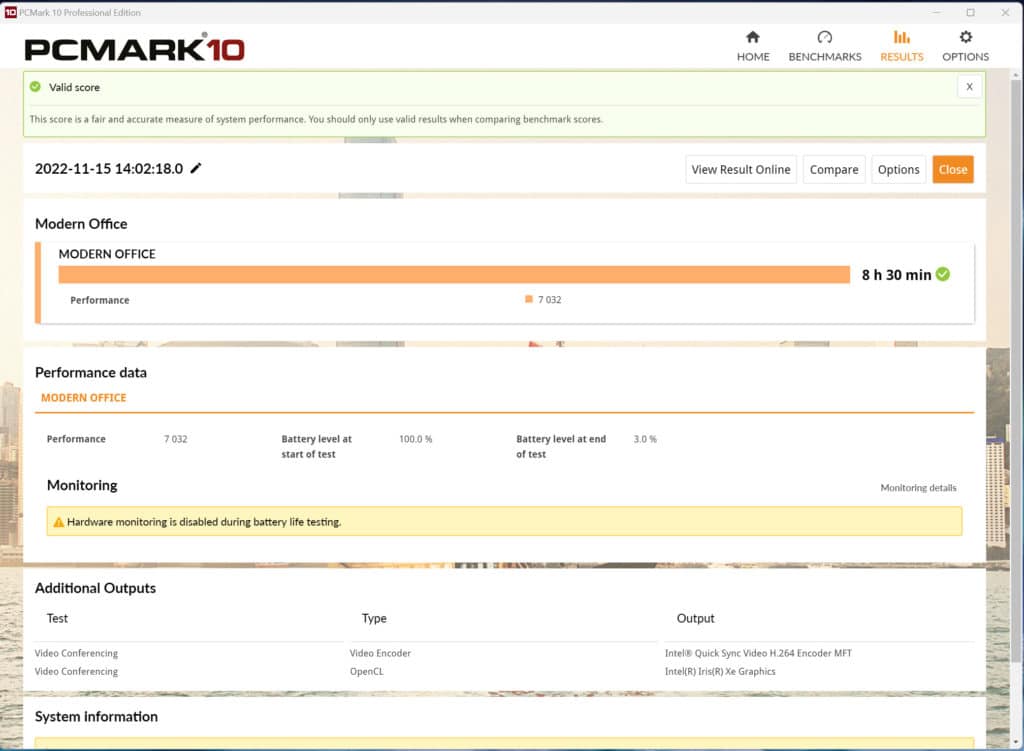Click the Battery level at start of test label

(x=317, y=447)
